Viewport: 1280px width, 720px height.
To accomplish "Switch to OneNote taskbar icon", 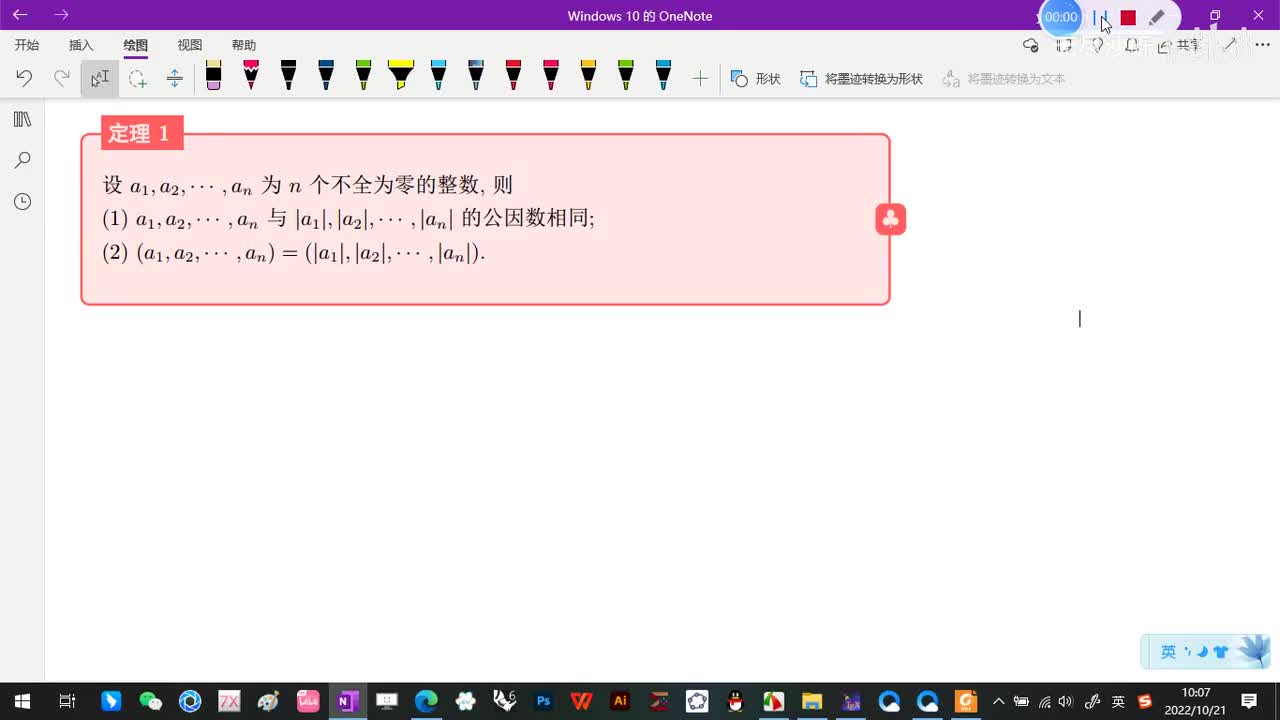I will (x=348, y=701).
